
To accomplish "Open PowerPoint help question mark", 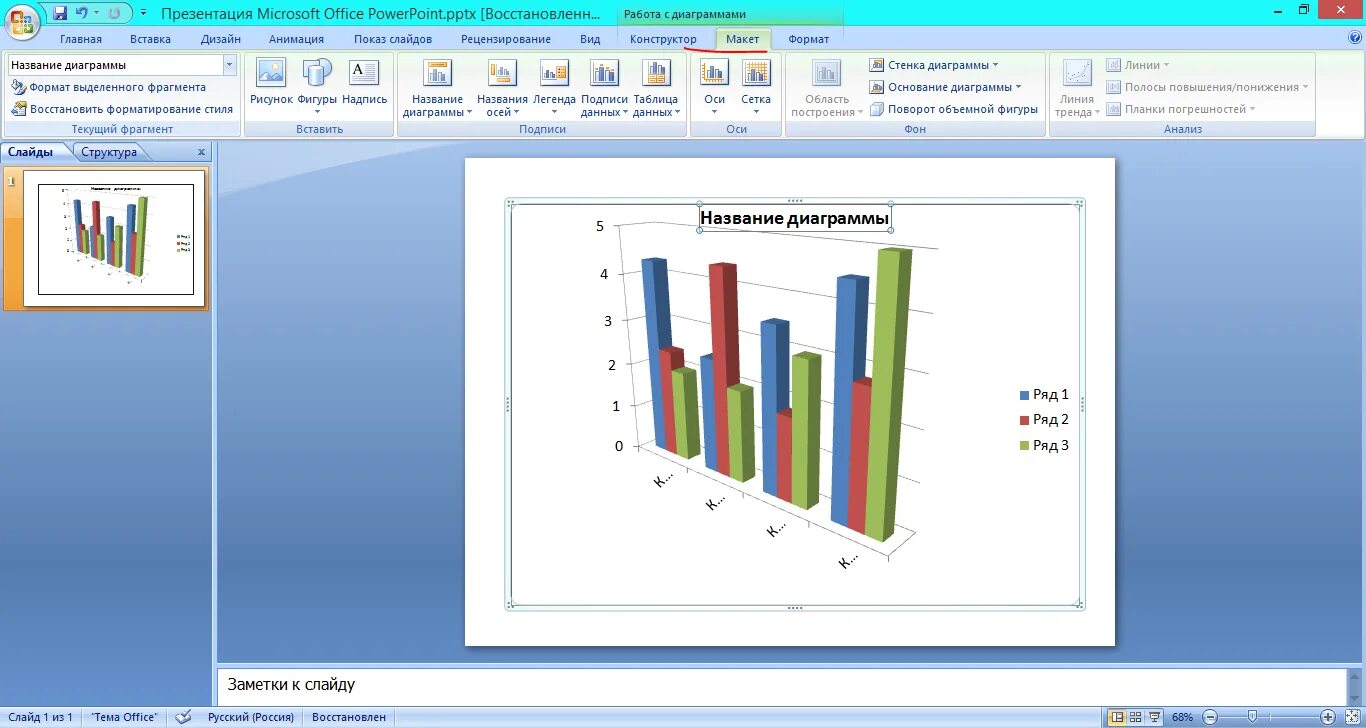I will point(1355,38).
